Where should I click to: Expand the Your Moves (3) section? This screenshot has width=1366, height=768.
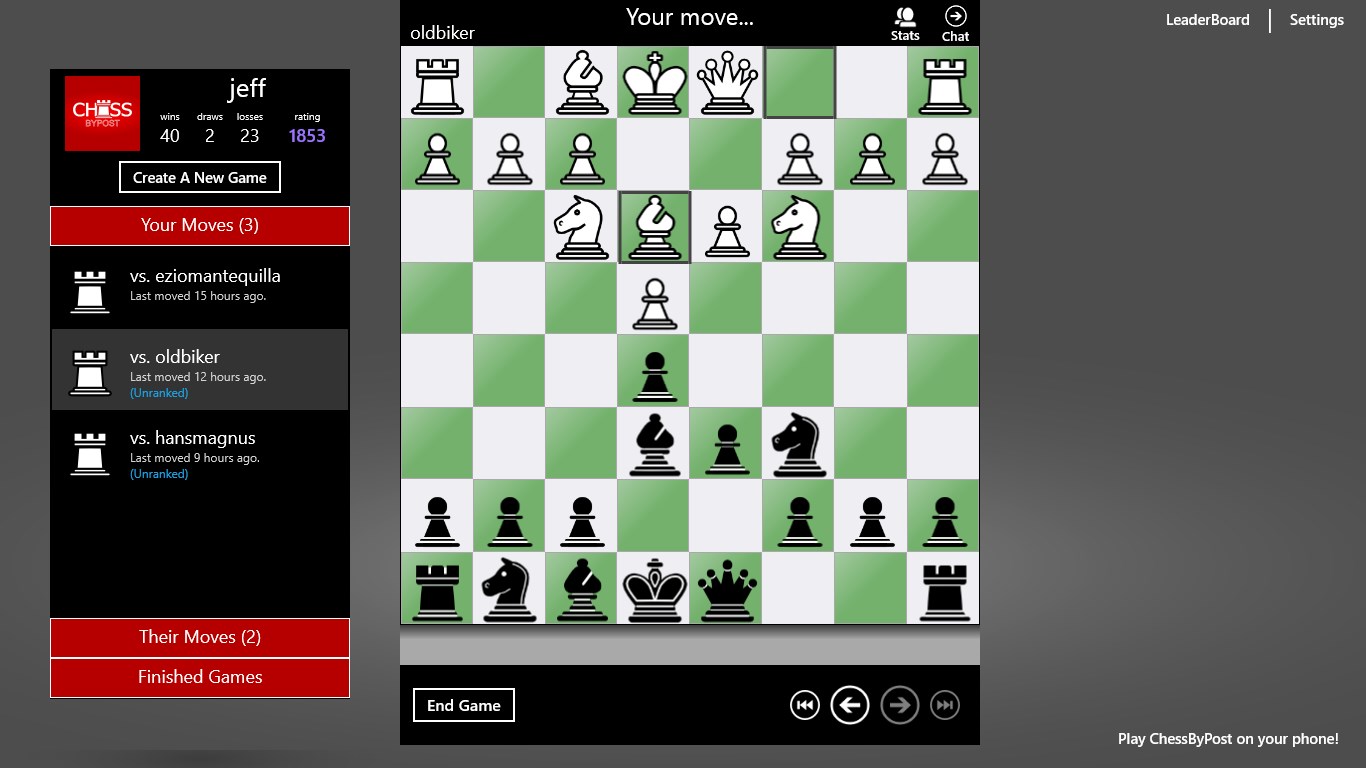coord(200,226)
